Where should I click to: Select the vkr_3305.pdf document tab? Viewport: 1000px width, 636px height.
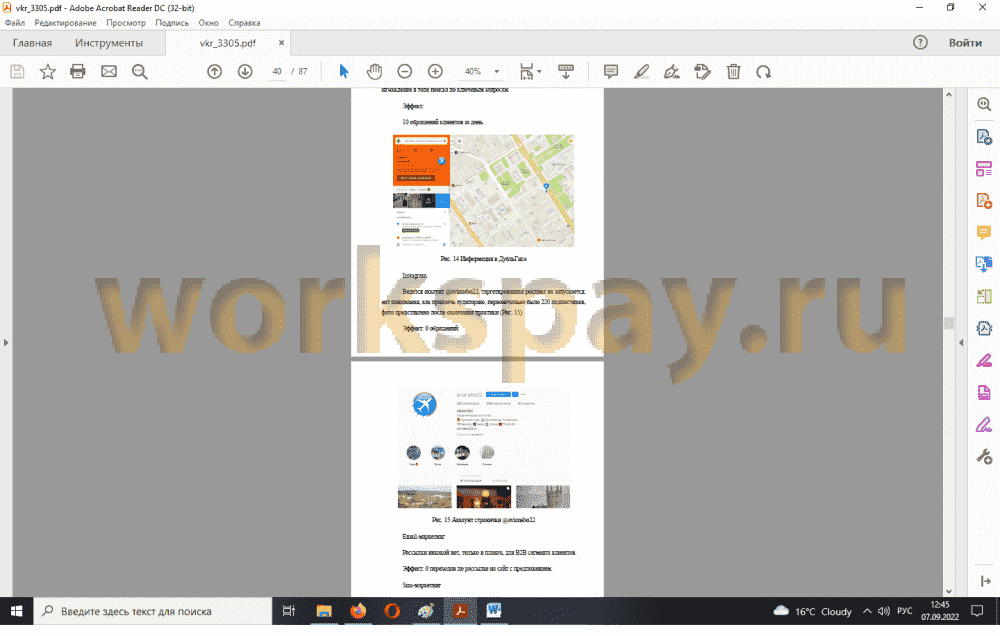(228, 43)
